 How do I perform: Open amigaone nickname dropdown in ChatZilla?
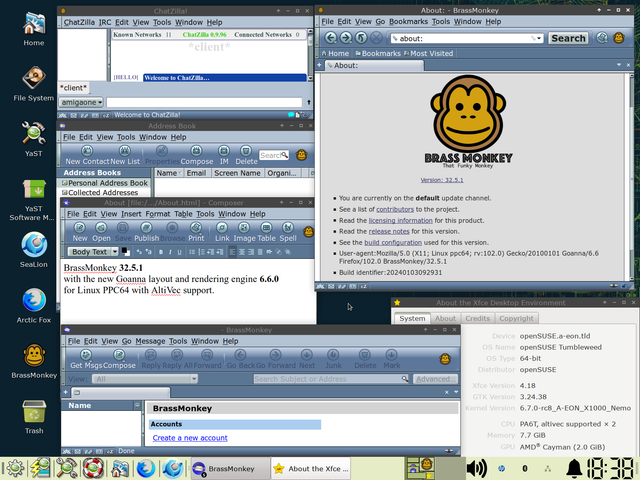81,102
